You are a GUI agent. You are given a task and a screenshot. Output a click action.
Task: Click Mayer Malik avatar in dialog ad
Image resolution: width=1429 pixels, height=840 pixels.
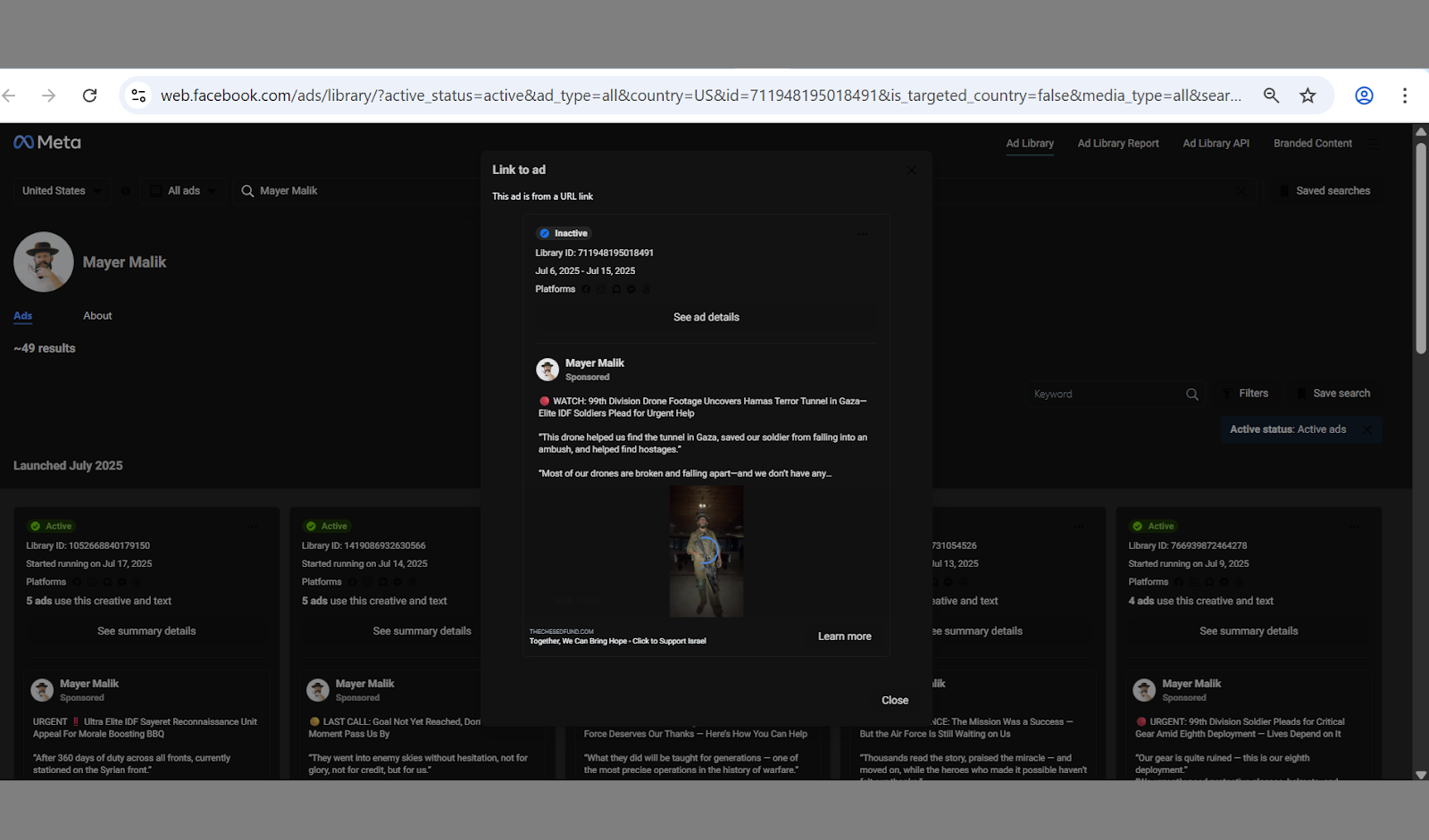[547, 370]
